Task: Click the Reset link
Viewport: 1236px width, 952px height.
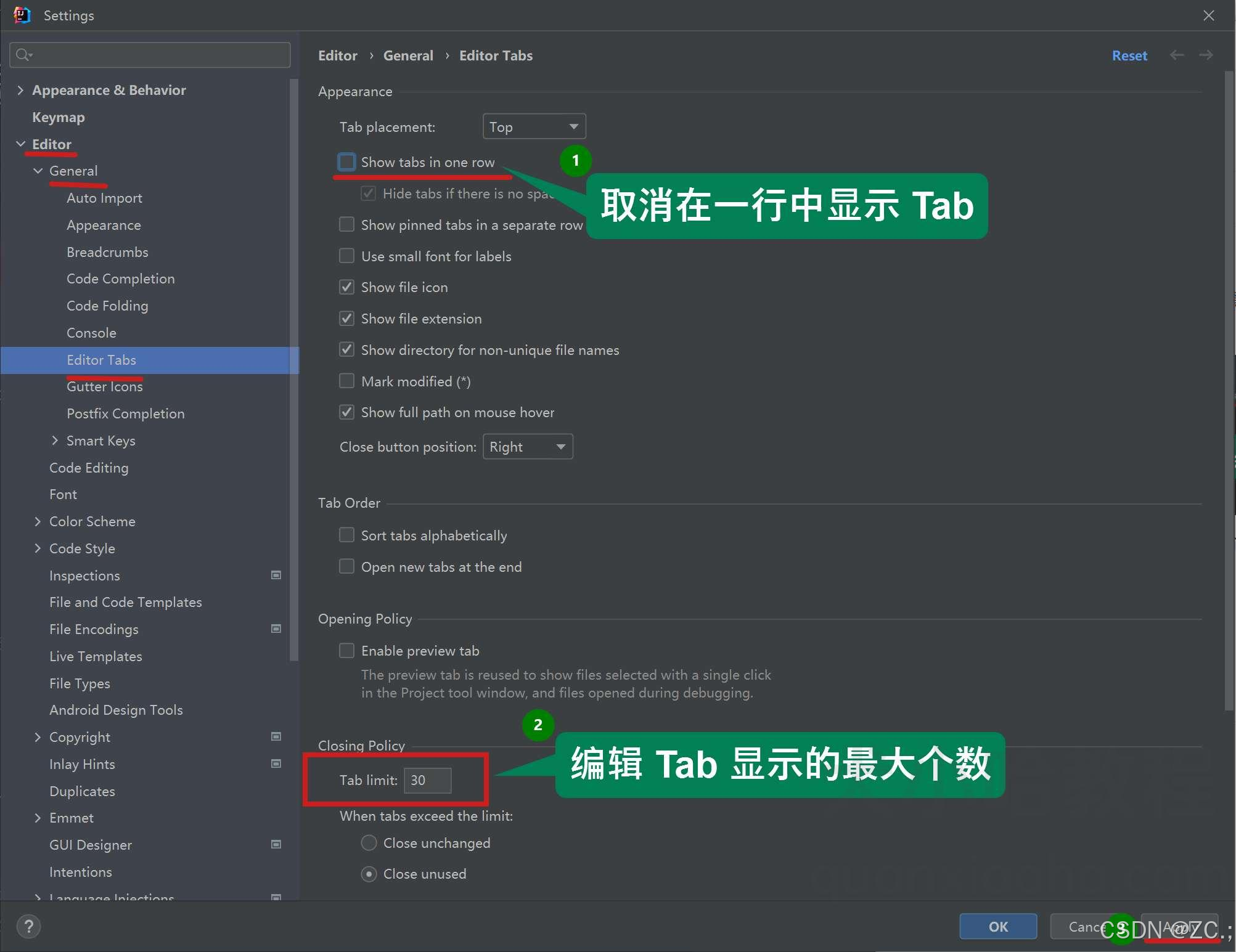Action: (1129, 55)
